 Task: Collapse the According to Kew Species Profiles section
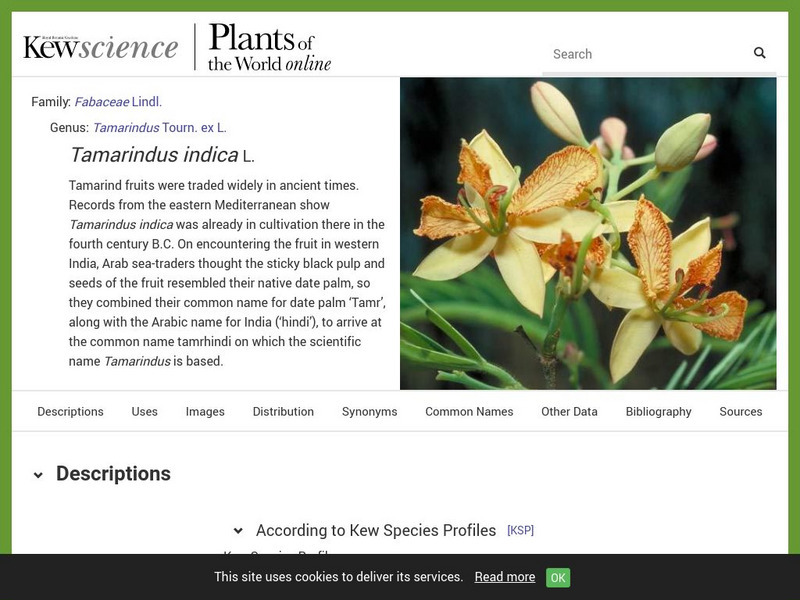tap(238, 529)
